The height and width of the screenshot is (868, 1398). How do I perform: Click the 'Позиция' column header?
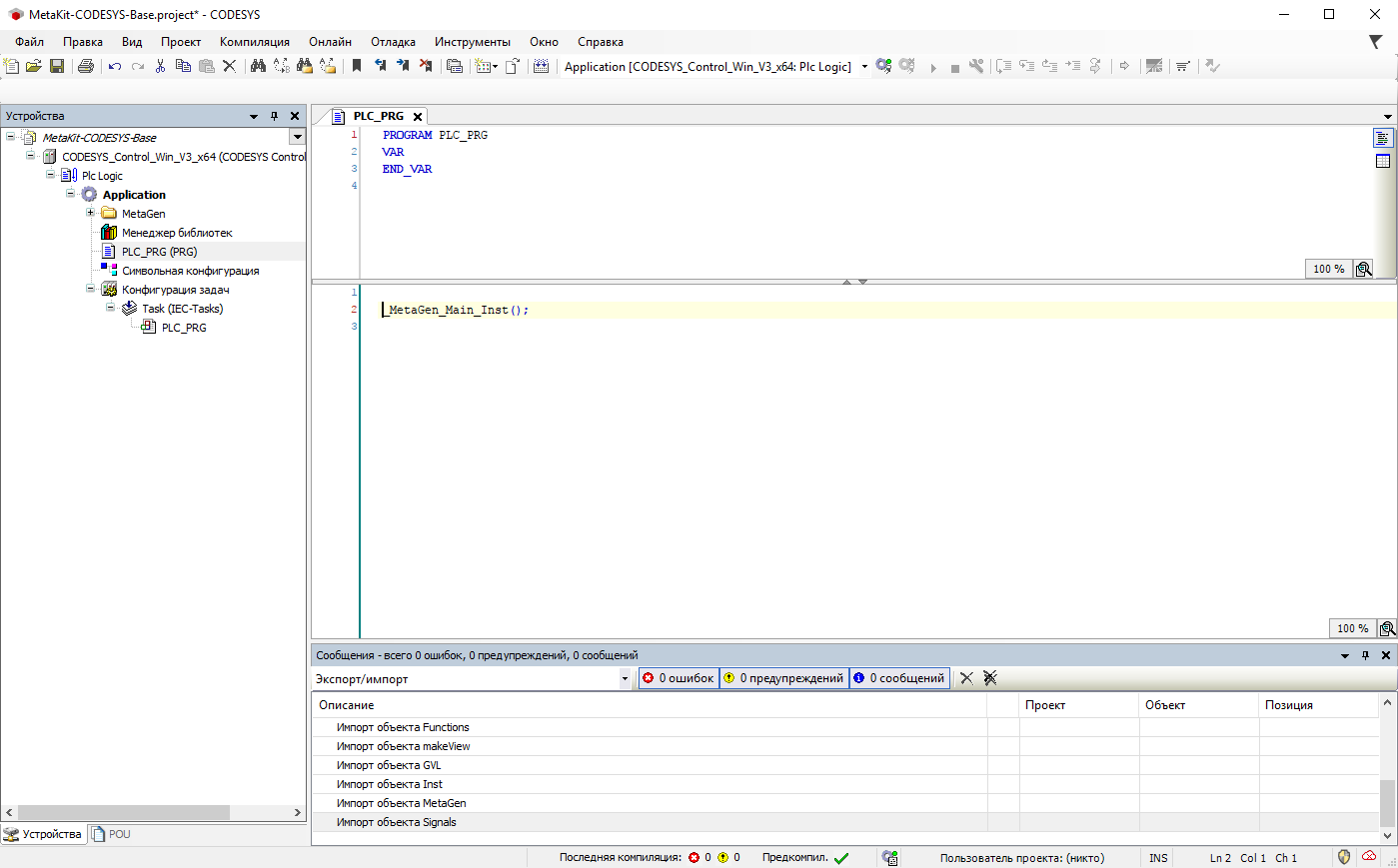pos(1319,705)
